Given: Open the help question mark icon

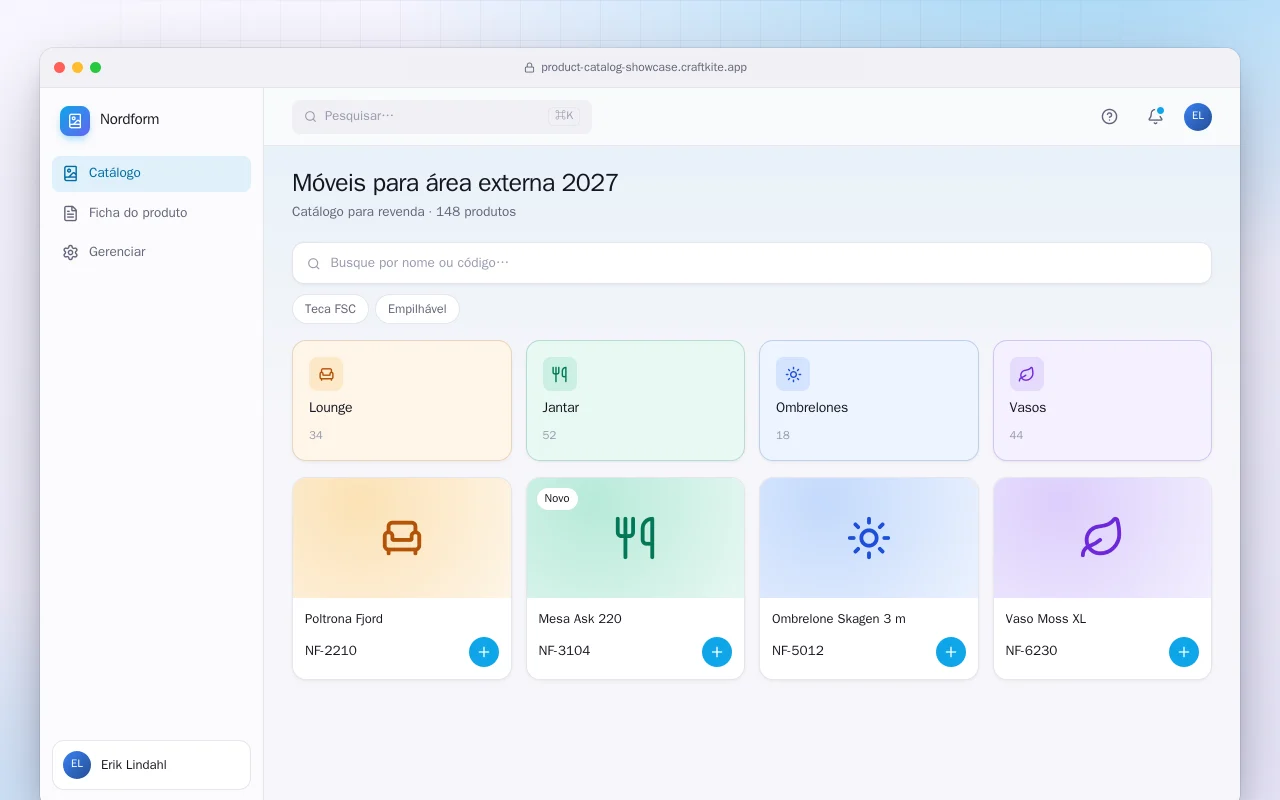Looking at the screenshot, I should pos(1109,116).
